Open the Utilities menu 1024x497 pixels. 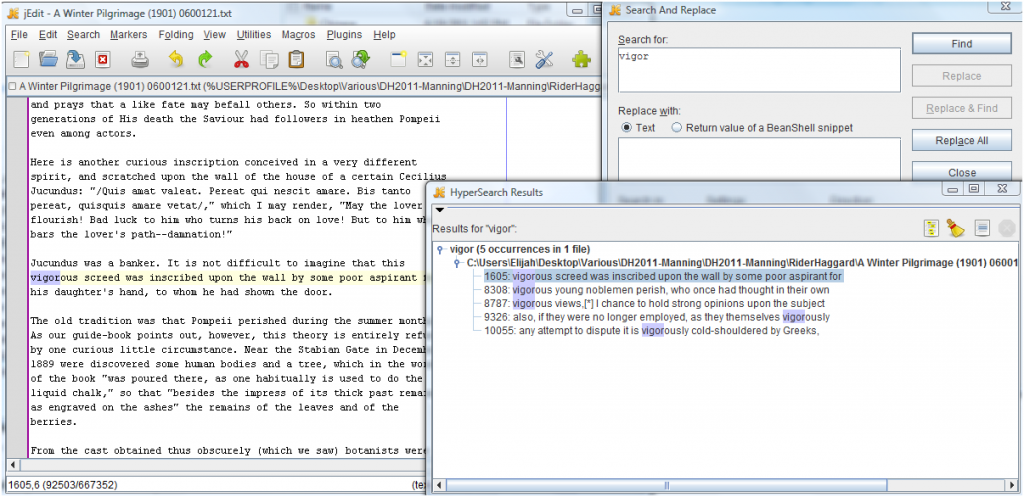tap(253, 35)
